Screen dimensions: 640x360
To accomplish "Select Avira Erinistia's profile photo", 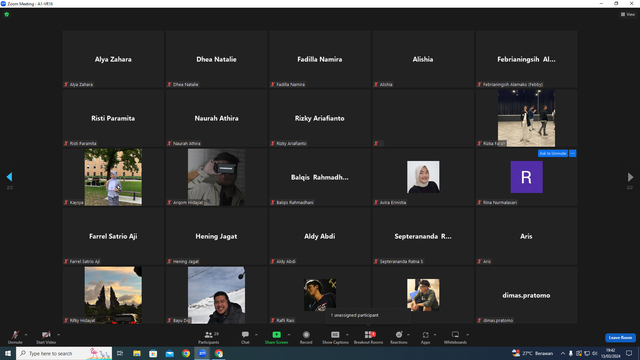I will (423, 177).
